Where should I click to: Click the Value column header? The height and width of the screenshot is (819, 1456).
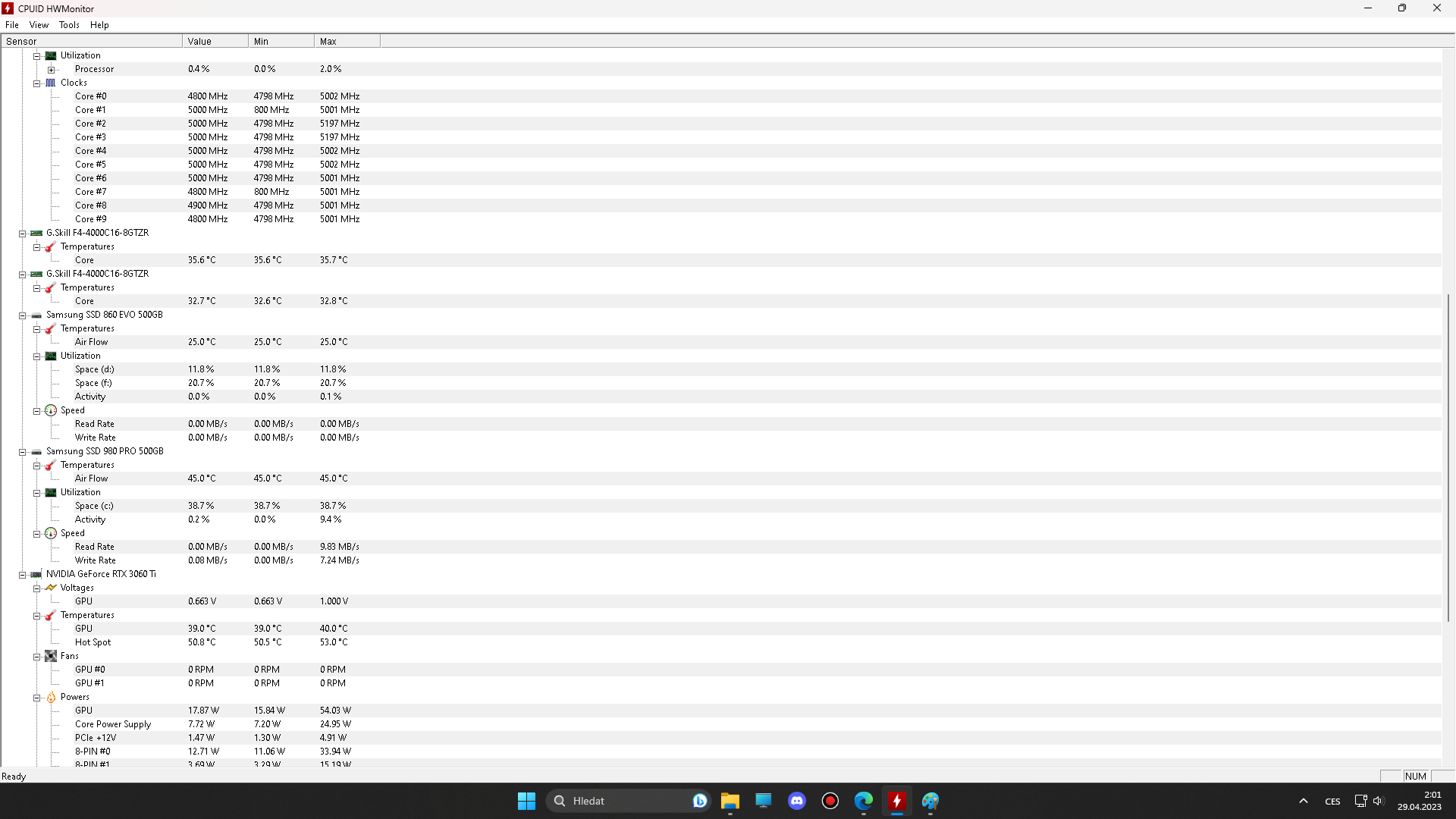[215, 42]
